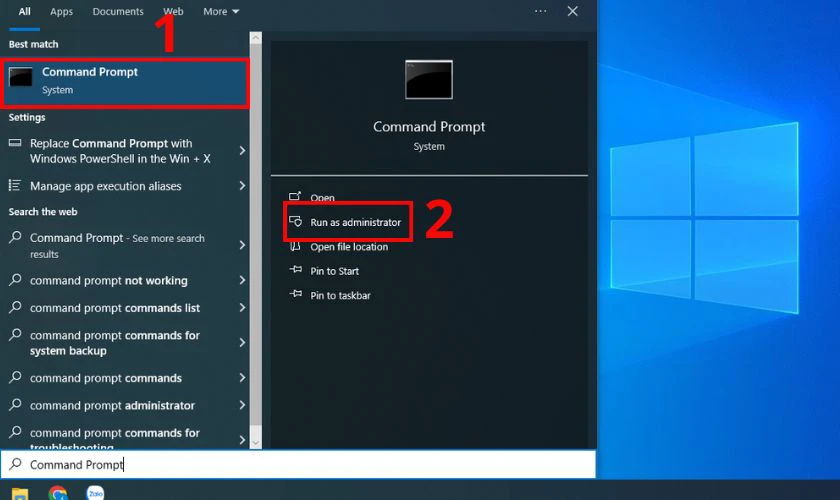Open File Explorer from taskbar
This screenshot has width=840, height=500.
[x=20, y=493]
